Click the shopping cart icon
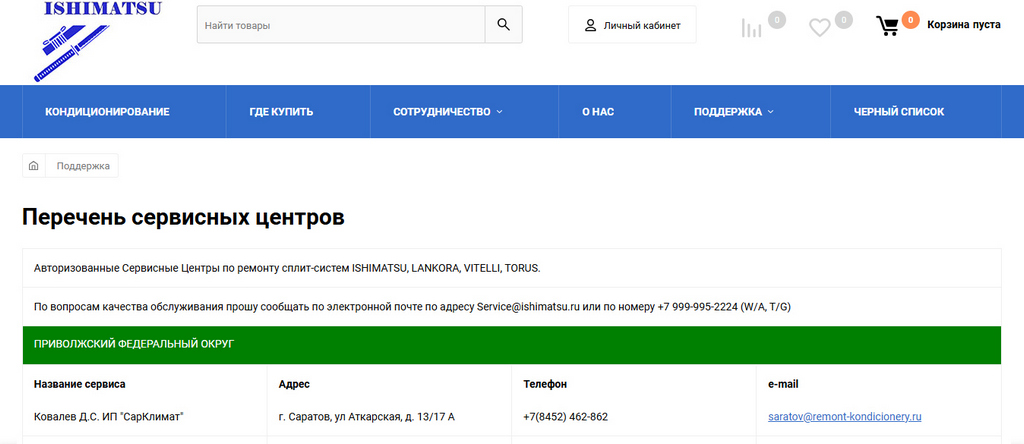Screen dimensions: 1024x444 (888, 26)
